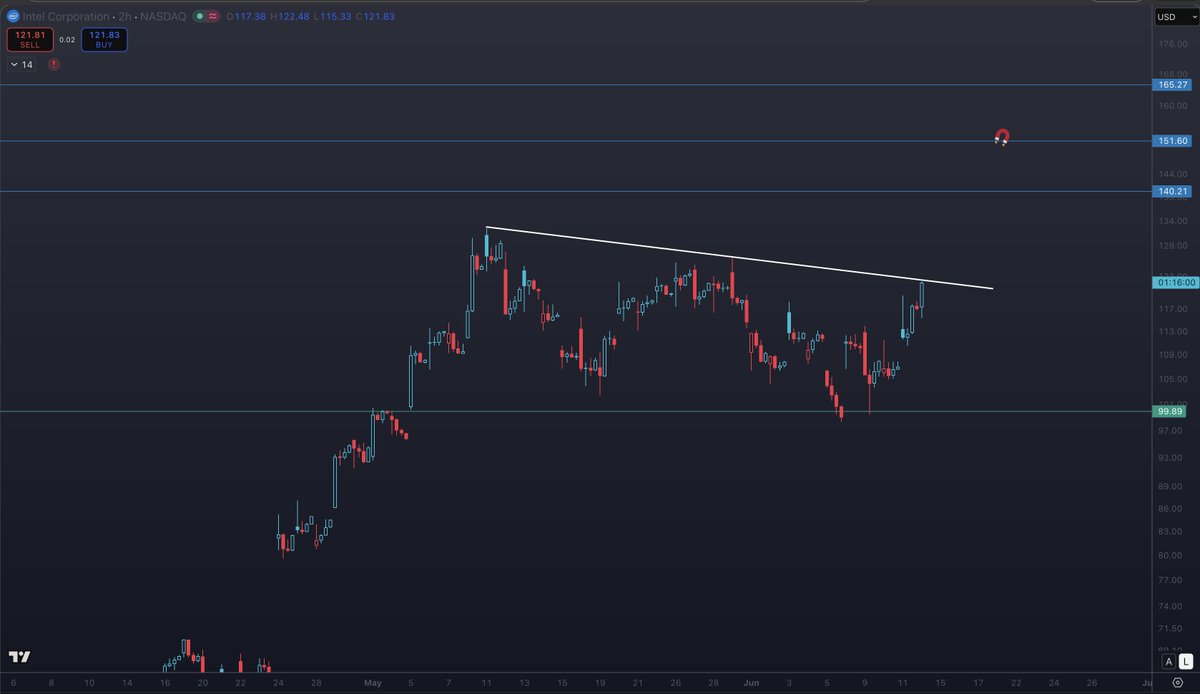1200x694 pixels.
Task: Click the close value C121.83
Action: coord(376,17)
